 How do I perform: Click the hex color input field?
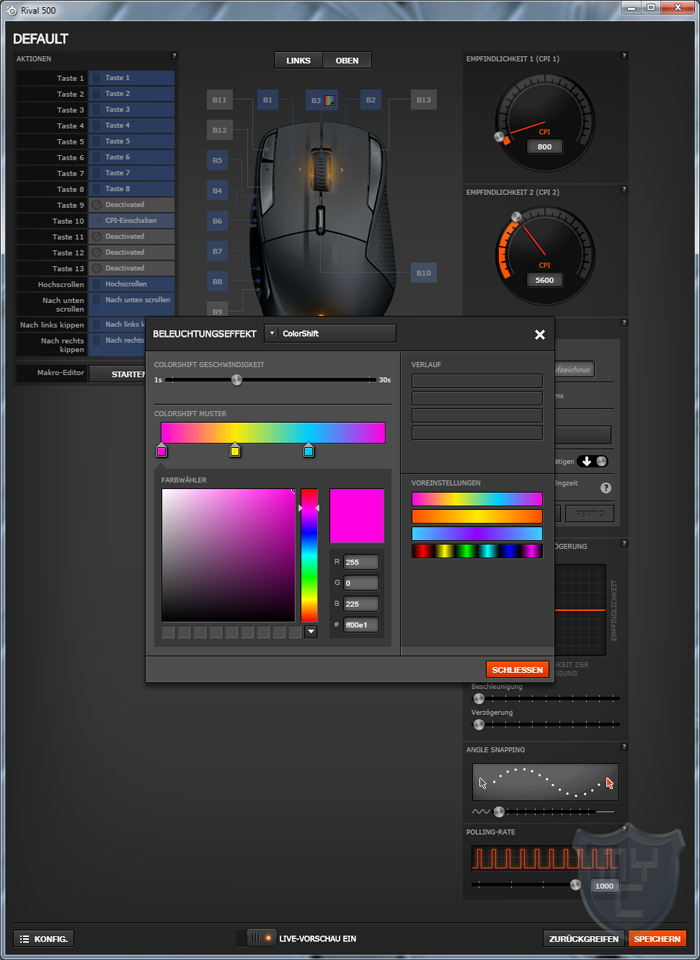click(x=360, y=625)
